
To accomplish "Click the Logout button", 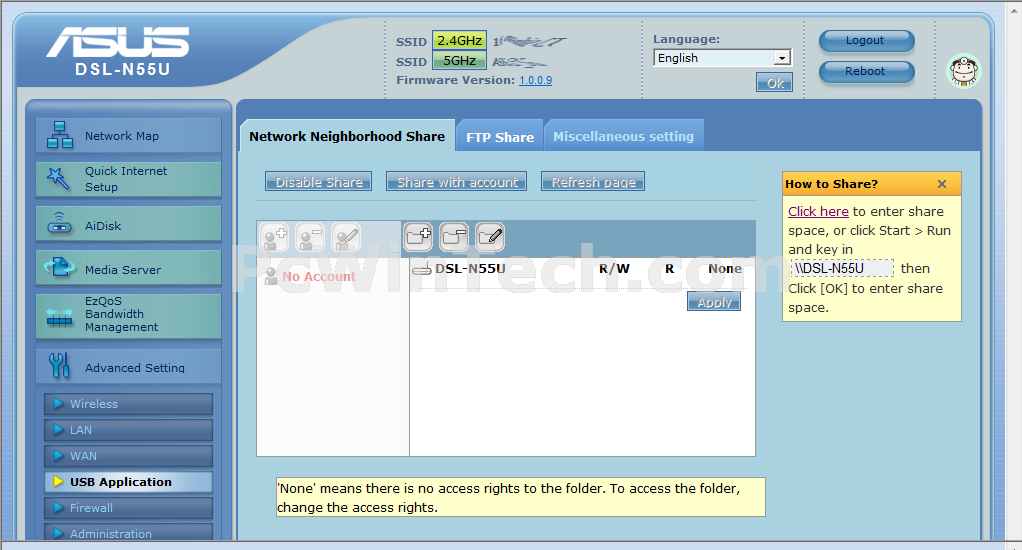I will coord(866,40).
